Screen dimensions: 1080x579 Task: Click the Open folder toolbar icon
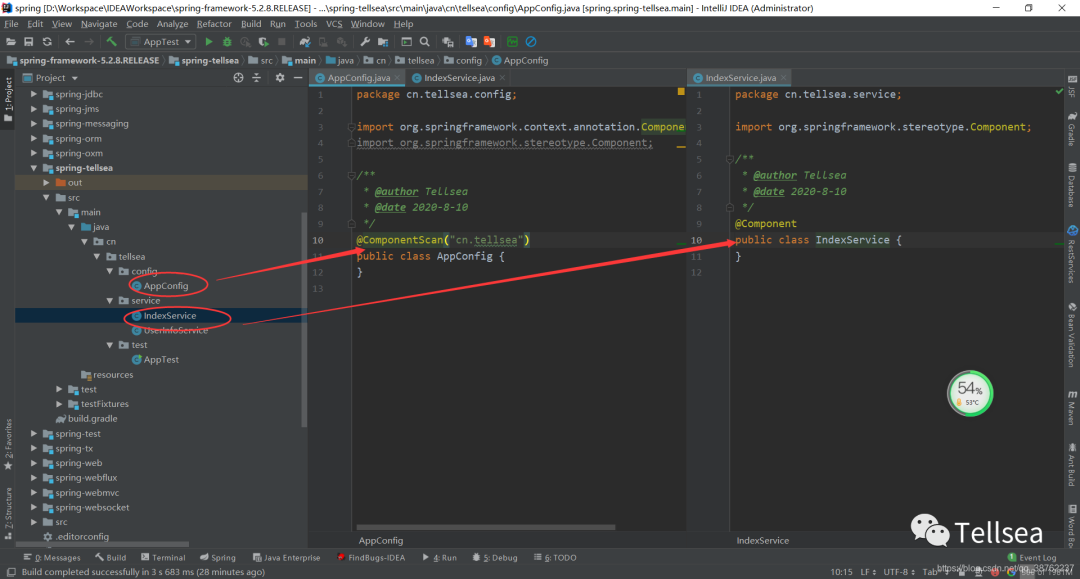pyautogui.click(x=10, y=42)
